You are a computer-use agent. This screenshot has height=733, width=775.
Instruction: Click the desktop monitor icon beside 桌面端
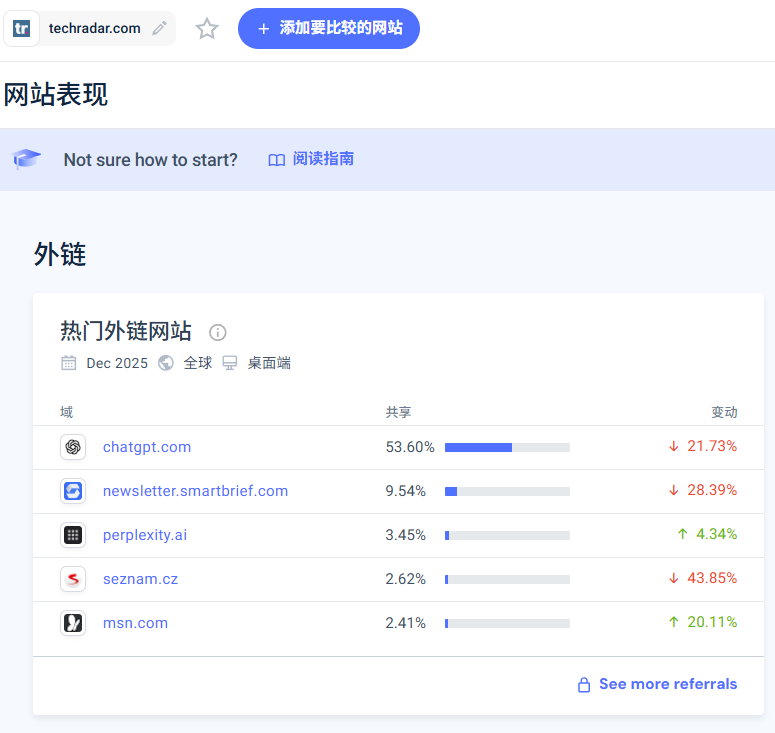(x=229, y=363)
